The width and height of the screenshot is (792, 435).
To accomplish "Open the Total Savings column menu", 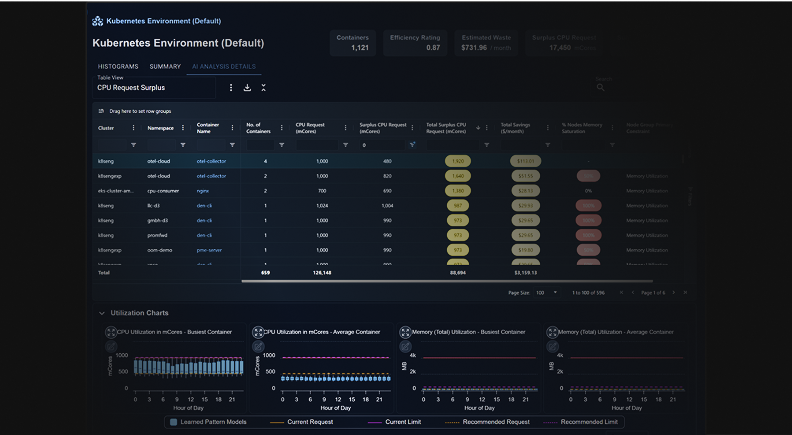I will point(548,128).
